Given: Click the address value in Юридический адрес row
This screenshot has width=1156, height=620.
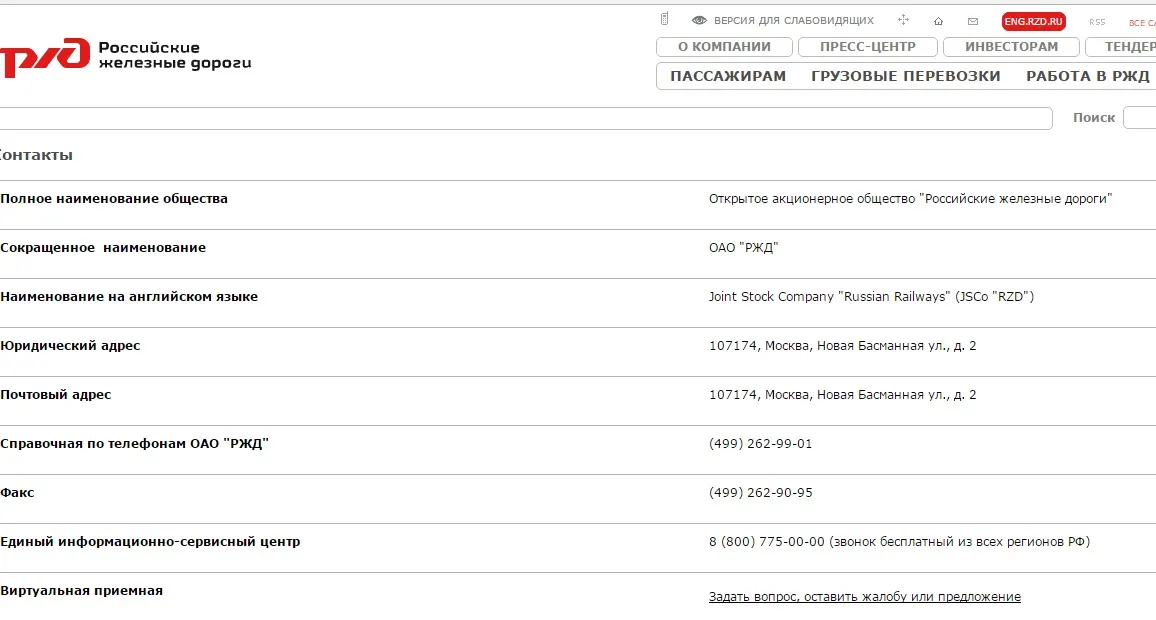Looking at the screenshot, I should [843, 346].
